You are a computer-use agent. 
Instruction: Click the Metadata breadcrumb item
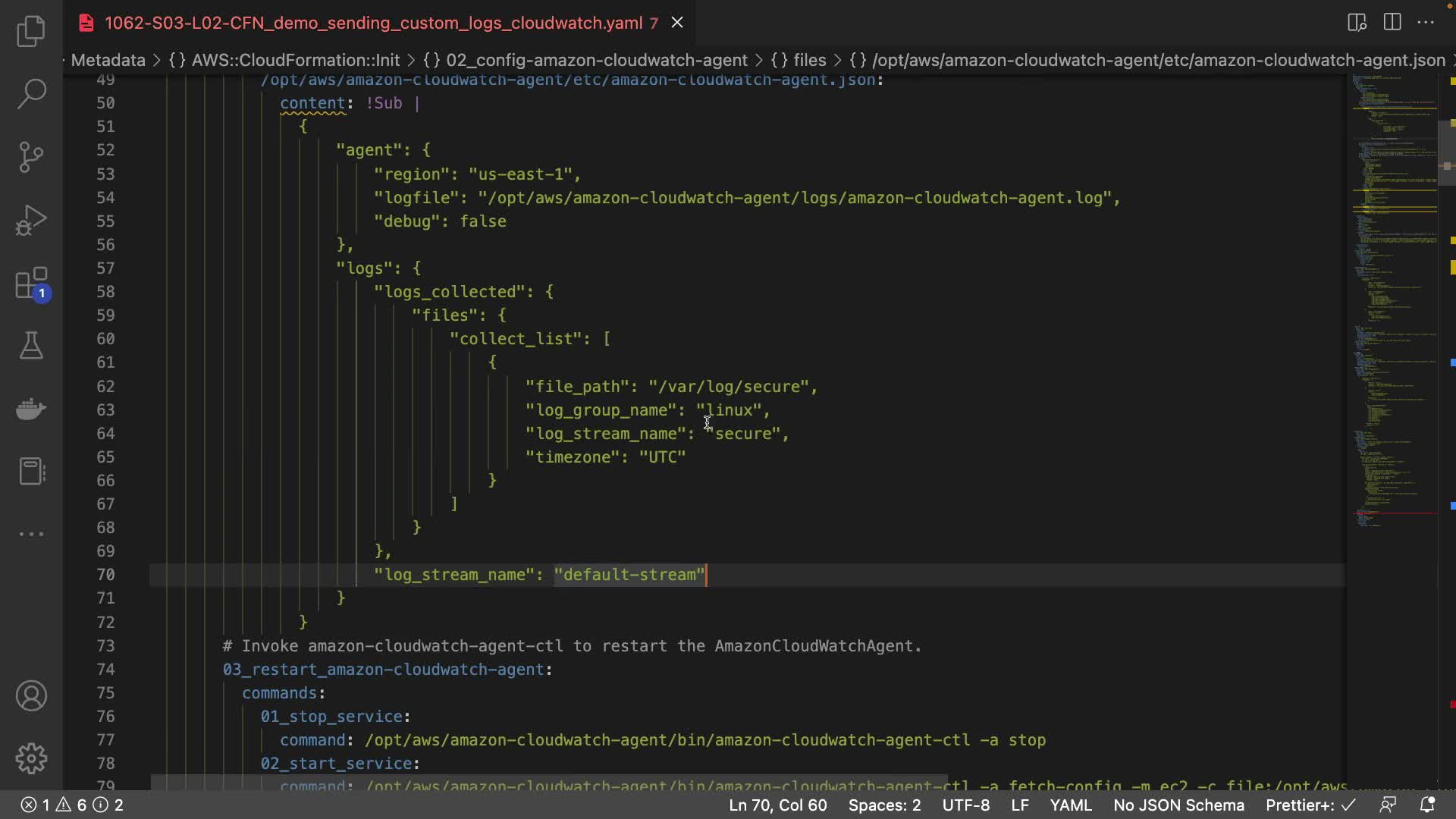point(108,60)
